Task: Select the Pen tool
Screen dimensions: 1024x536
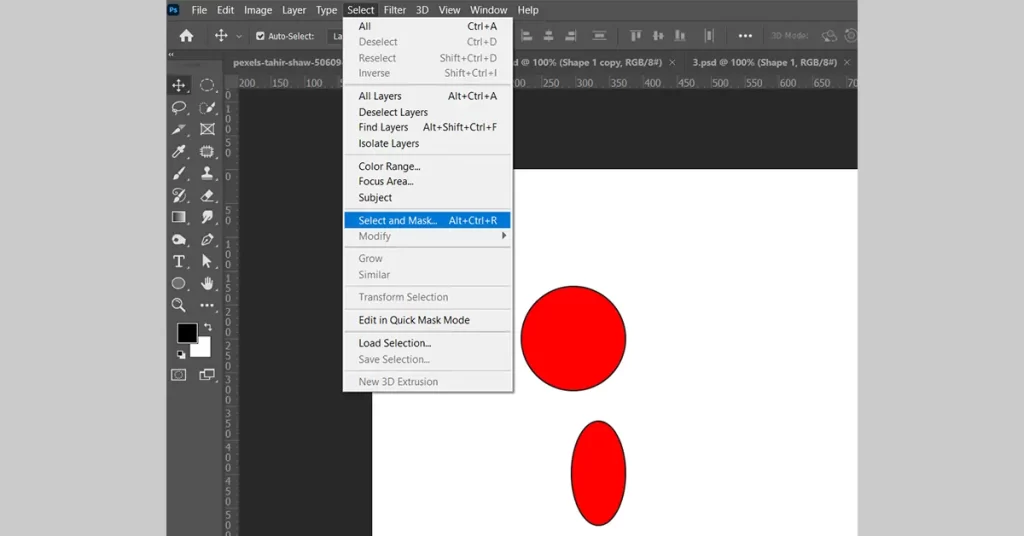Action: tap(207, 240)
